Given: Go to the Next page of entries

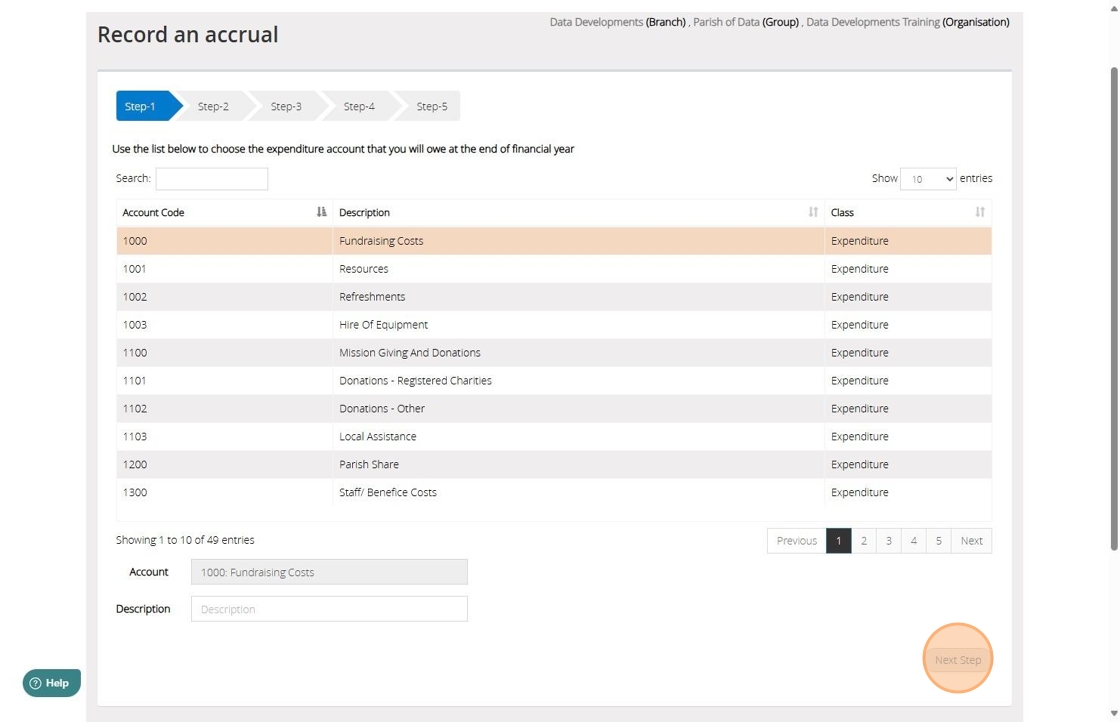Looking at the screenshot, I should [971, 541].
